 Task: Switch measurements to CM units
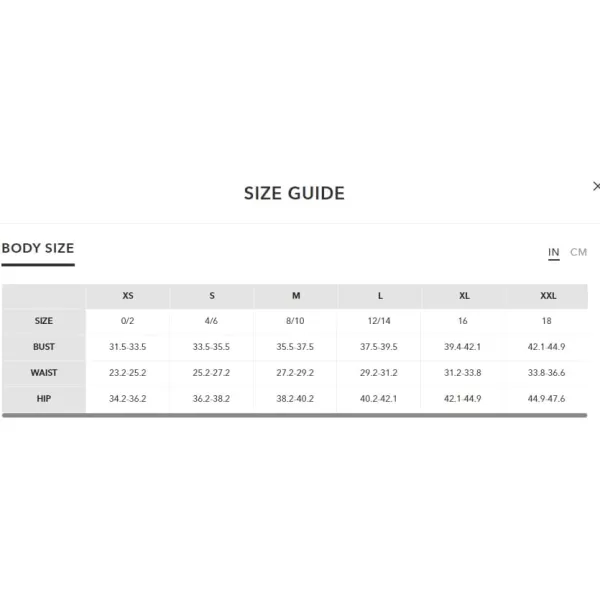tap(578, 252)
